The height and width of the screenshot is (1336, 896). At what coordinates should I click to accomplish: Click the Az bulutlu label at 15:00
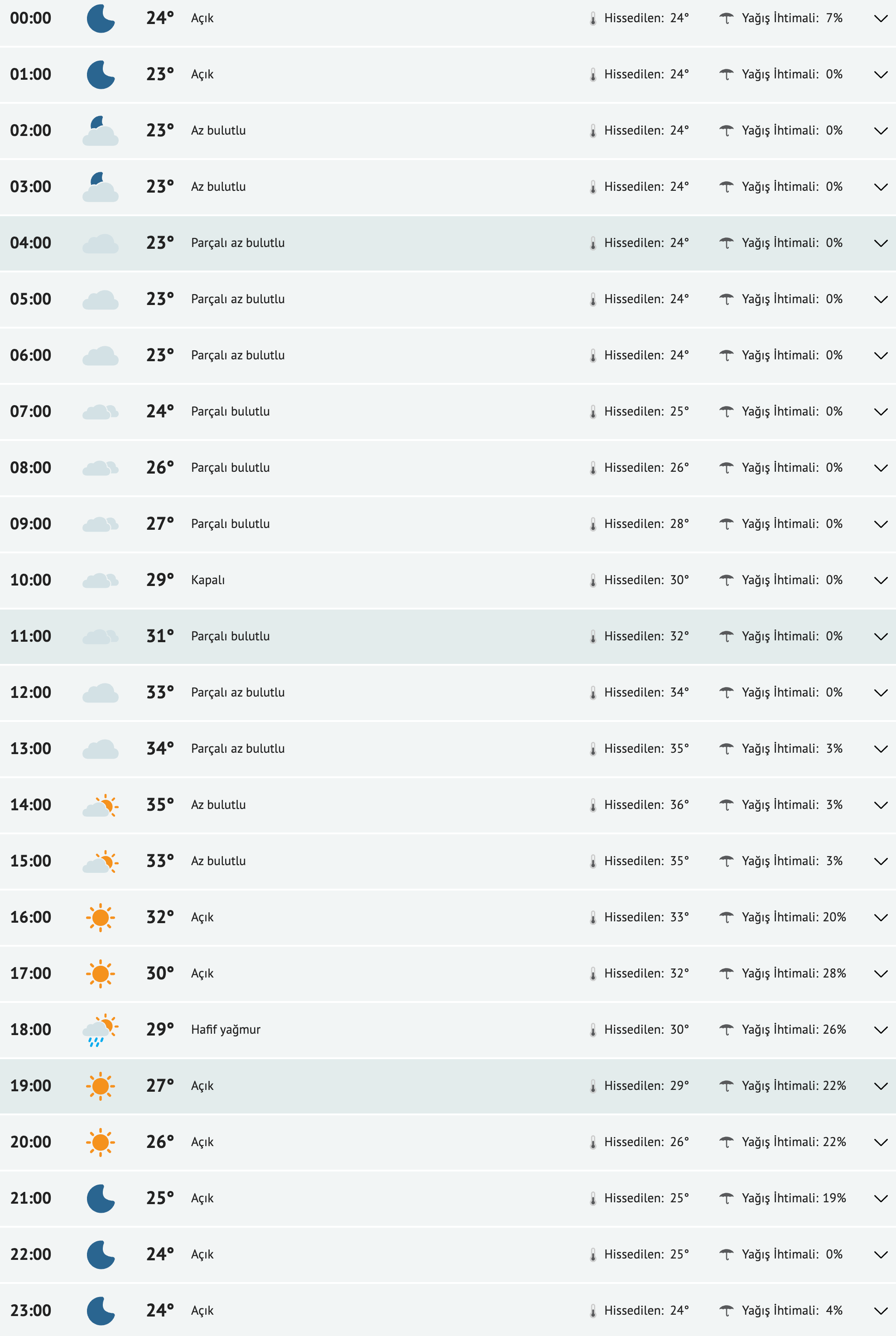(x=218, y=860)
